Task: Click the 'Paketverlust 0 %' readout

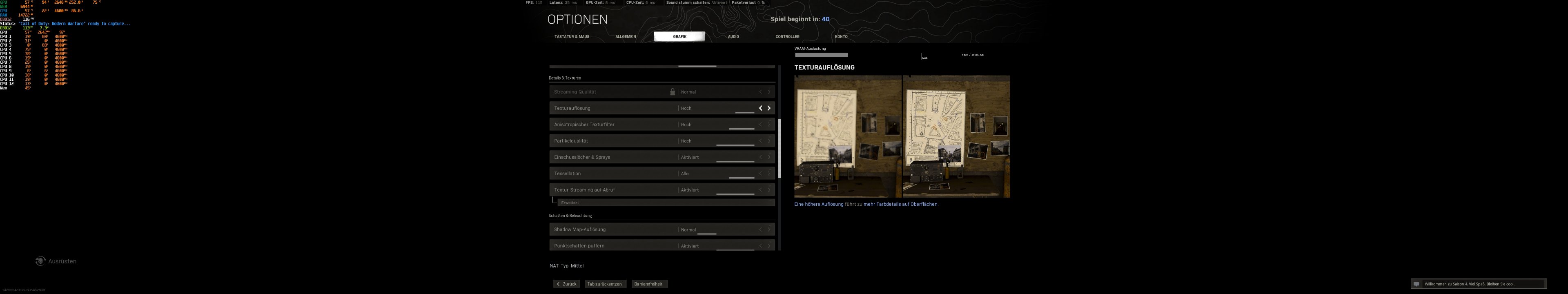Action: pos(748,2)
